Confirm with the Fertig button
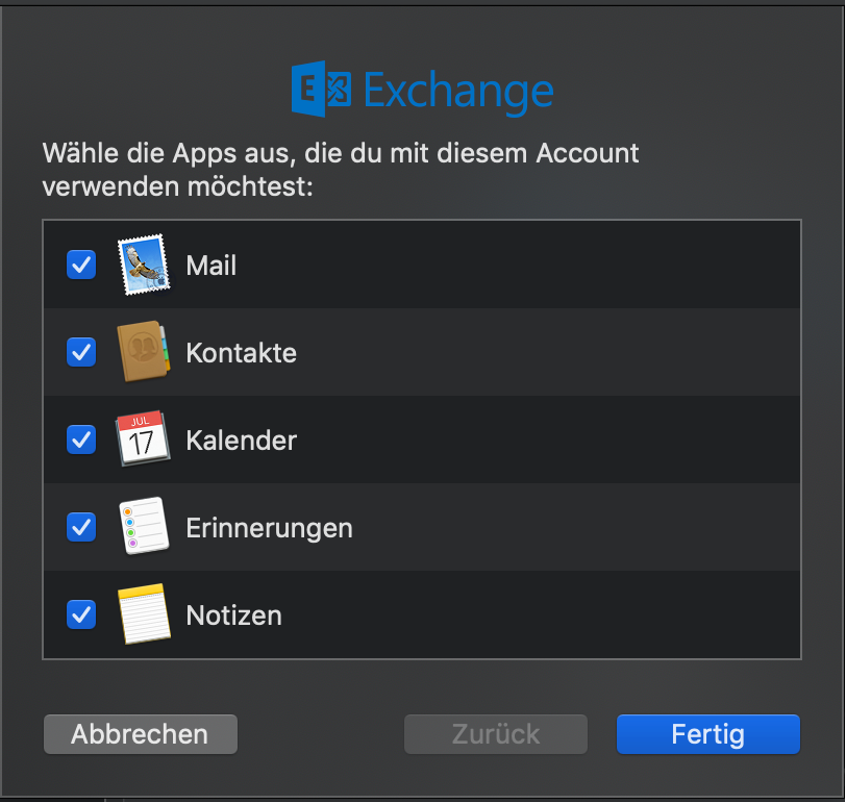Screen dimensions: 845x802 (708, 734)
